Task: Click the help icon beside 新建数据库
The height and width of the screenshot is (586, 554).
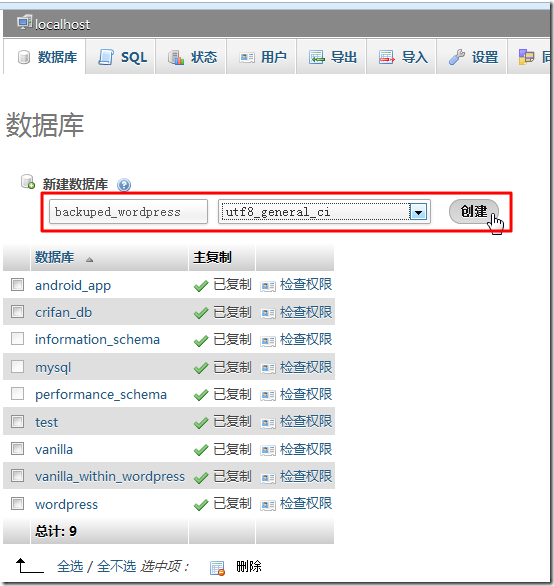Action: click(124, 185)
